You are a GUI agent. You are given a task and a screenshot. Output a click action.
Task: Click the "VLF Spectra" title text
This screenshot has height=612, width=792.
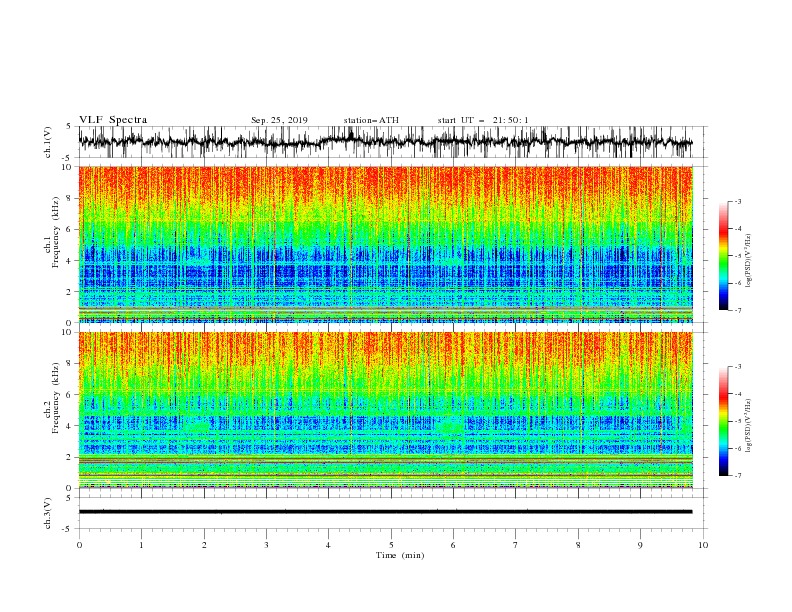(x=113, y=120)
